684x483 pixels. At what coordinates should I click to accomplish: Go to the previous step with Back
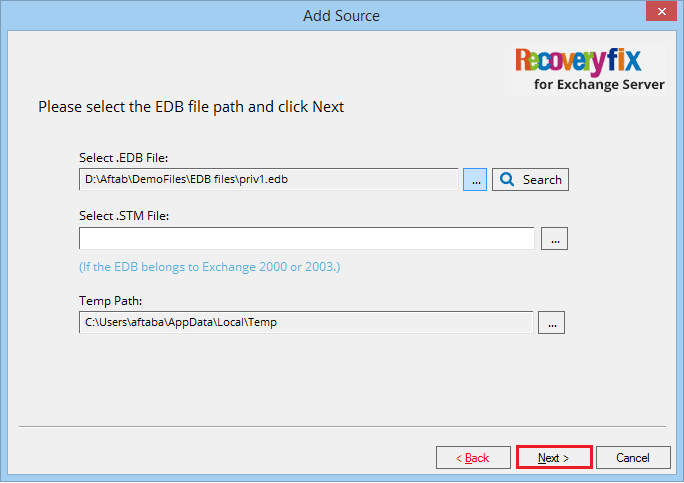tap(473, 458)
